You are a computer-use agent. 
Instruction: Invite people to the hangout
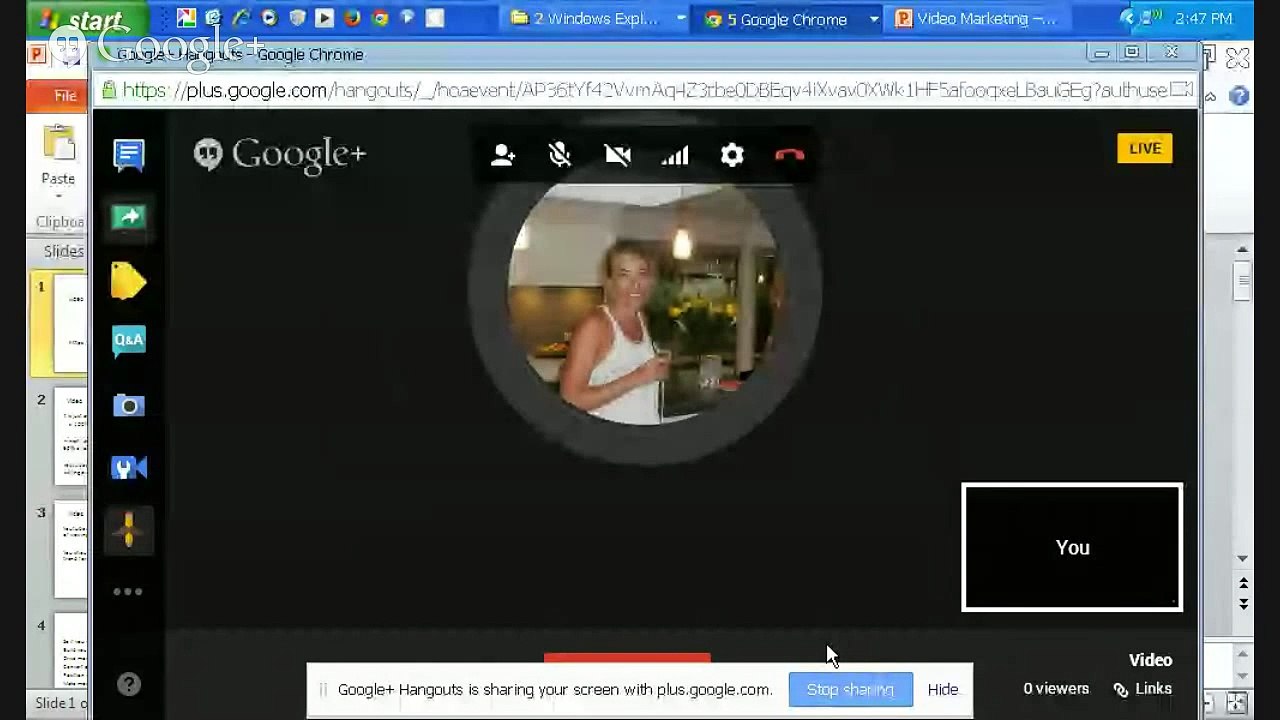coord(503,155)
